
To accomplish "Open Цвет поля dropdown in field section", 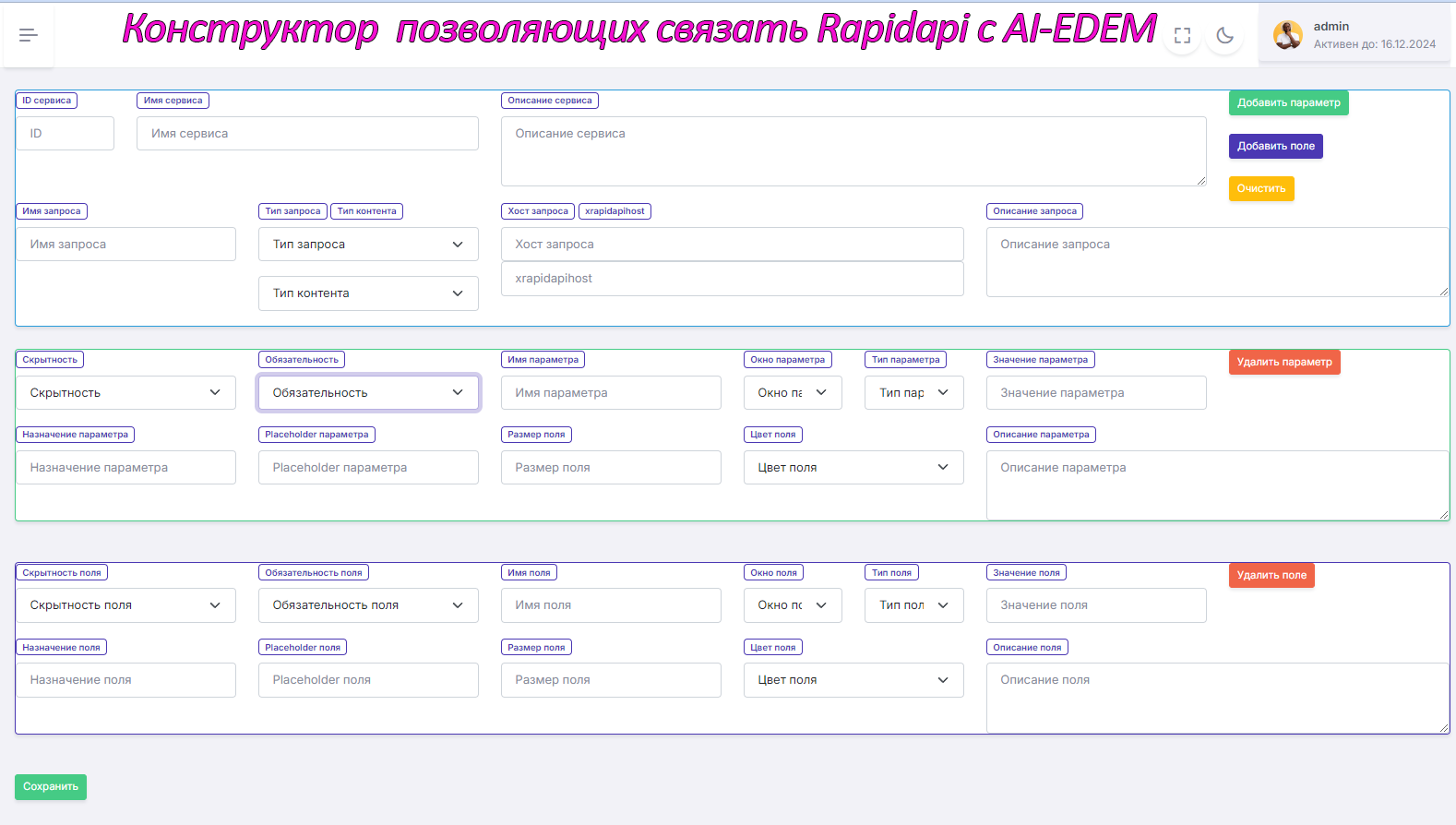I will tap(853, 680).
